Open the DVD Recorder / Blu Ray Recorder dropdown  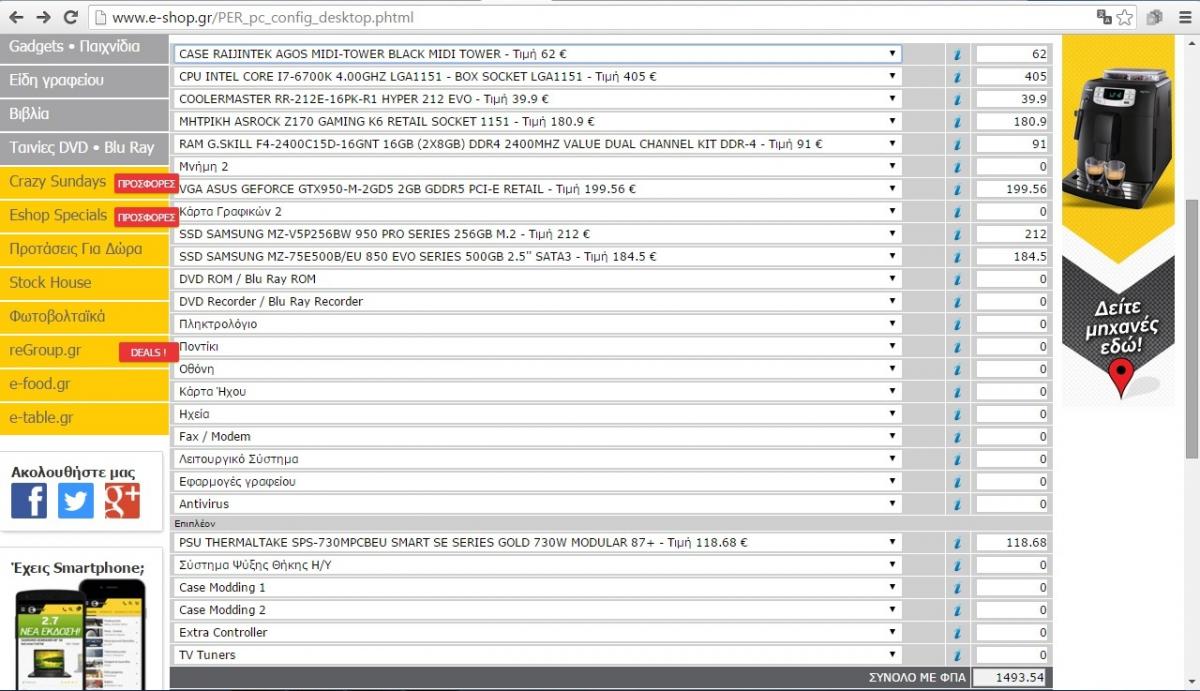538,301
